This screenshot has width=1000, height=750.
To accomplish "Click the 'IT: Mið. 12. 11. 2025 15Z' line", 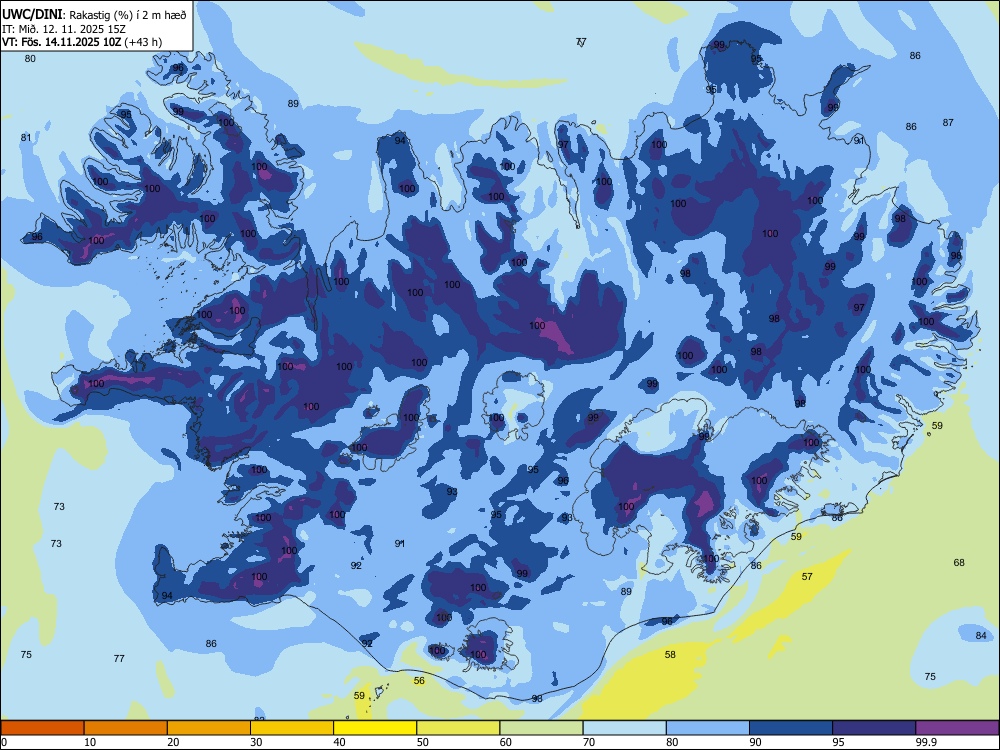I will coord(64,29).
